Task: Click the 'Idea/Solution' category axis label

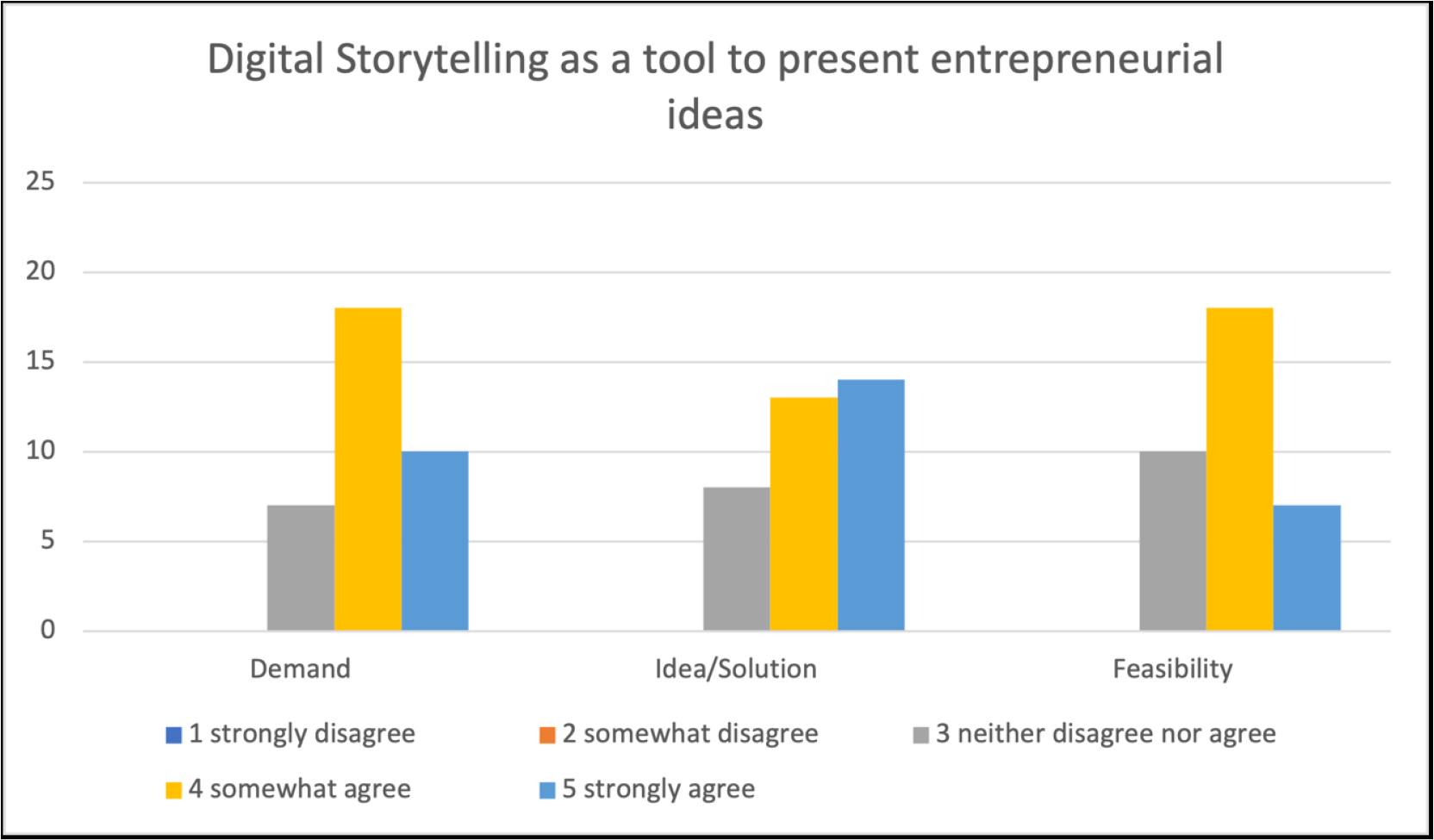Action: click(x=736, y=669)
